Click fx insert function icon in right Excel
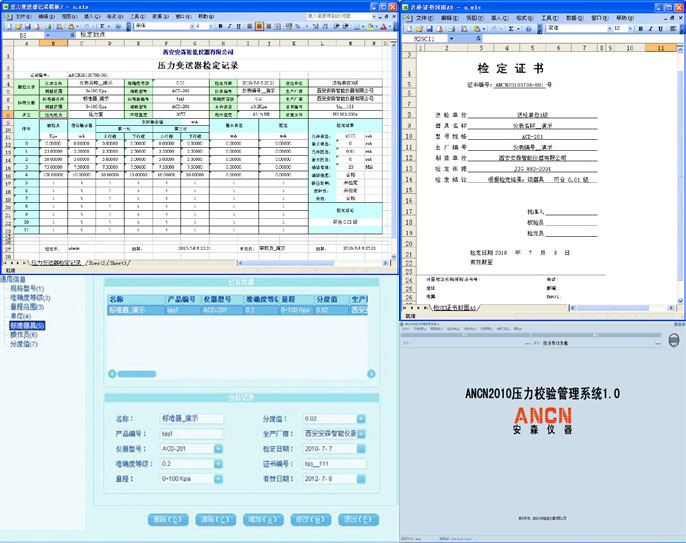The height and width of the screenshot is (543, 686). (x=479, y=39)
